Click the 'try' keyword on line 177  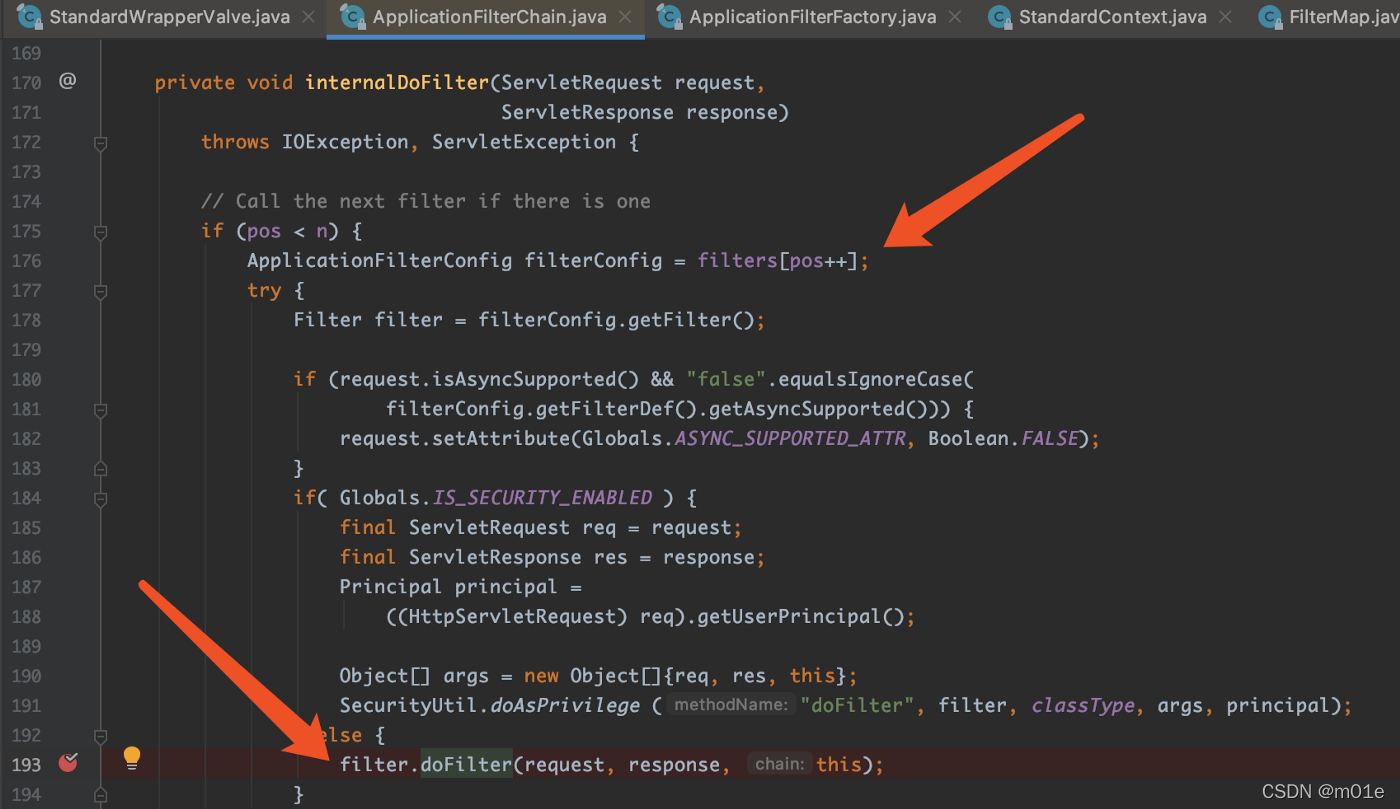pyautogui.click(x=264, y=290)
